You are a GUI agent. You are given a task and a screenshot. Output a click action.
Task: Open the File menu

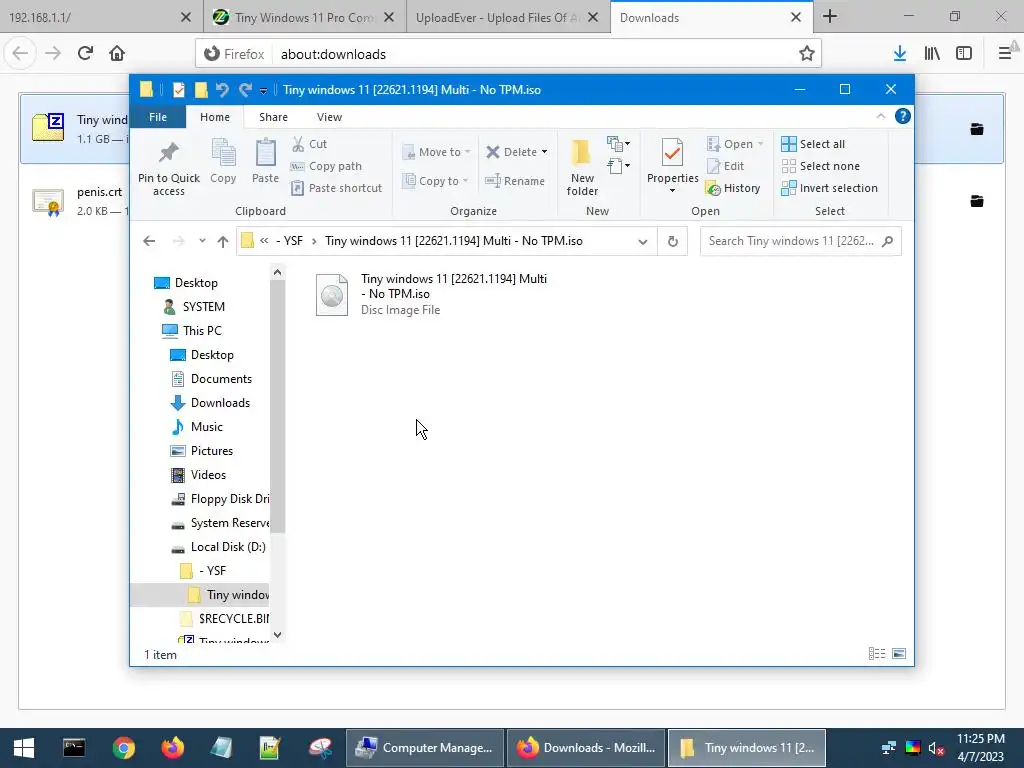coord(158,117)
